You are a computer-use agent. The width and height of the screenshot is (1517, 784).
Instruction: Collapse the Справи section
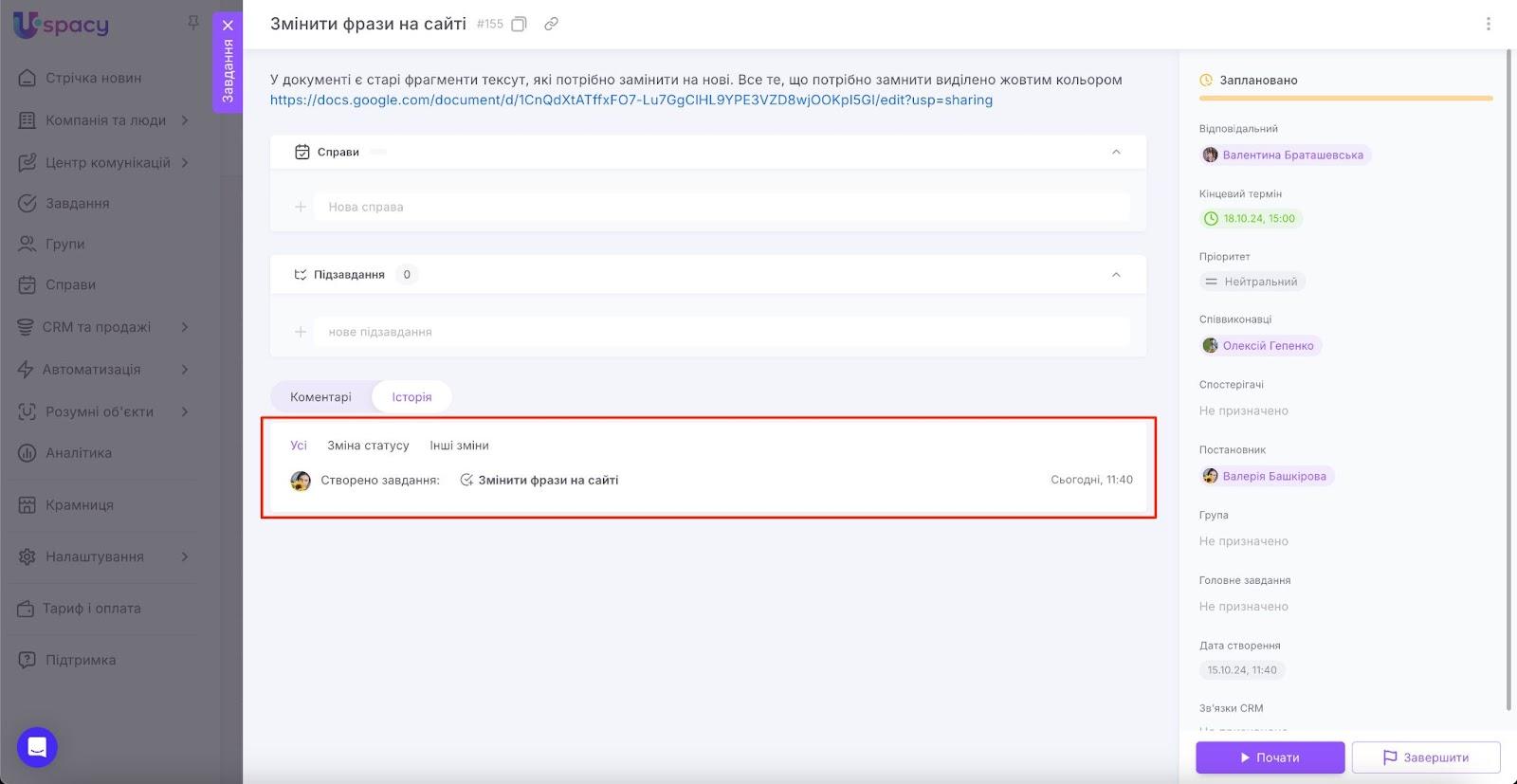[1116, 152]
